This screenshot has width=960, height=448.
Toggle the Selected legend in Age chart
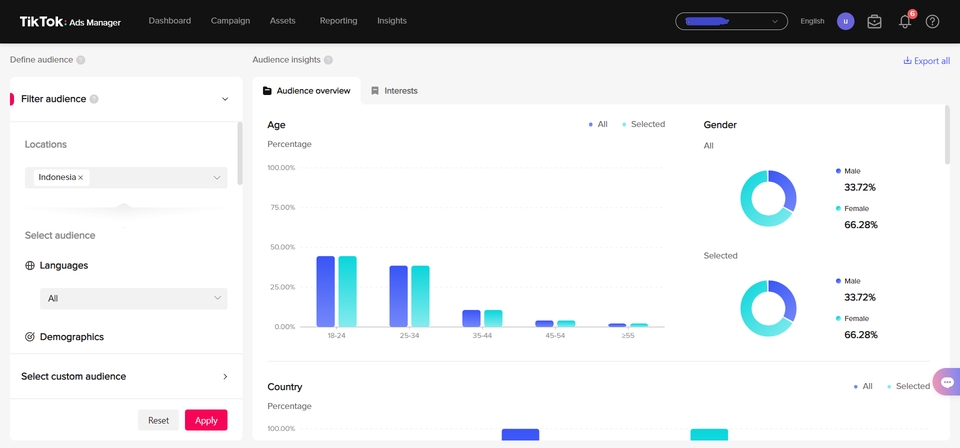tap(643, 124)
